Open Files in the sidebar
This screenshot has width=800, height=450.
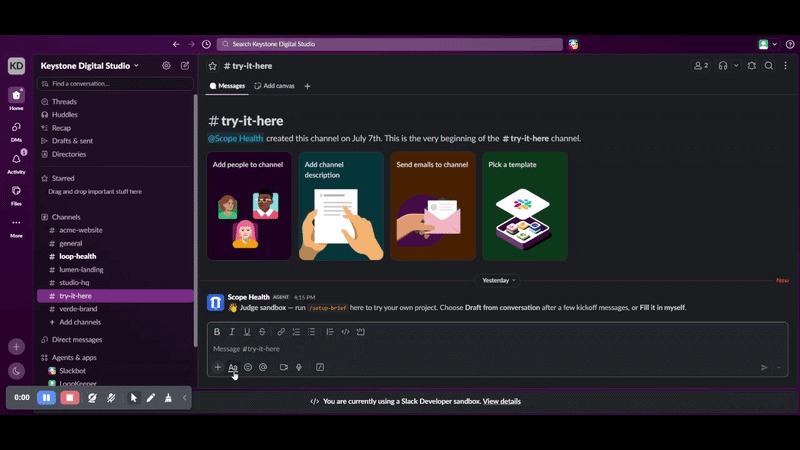coord(16,195)
